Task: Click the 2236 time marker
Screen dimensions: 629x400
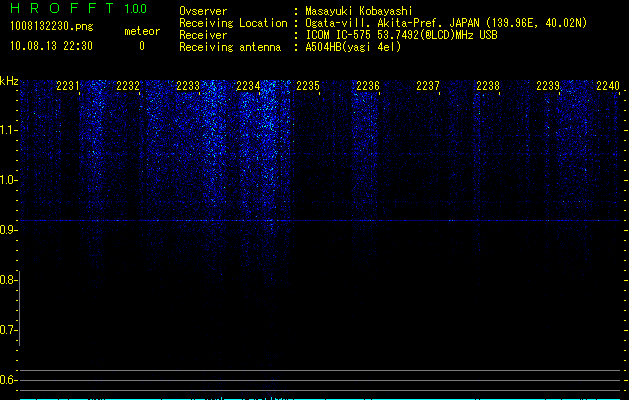Action: tap(368, 86)
